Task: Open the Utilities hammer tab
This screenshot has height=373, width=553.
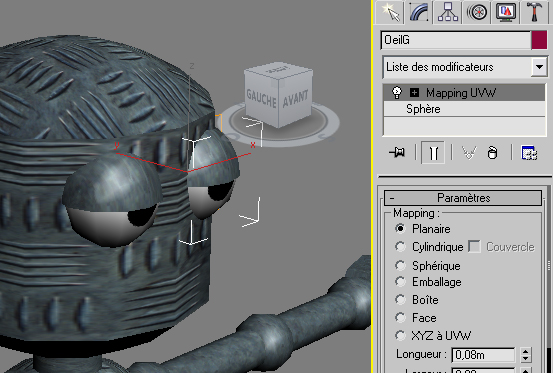Action: [534, 12]
